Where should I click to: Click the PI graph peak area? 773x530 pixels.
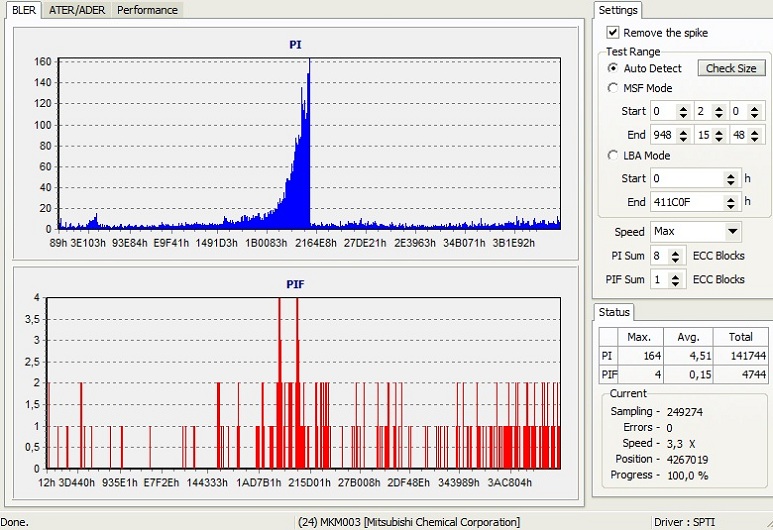pos(307,100)
